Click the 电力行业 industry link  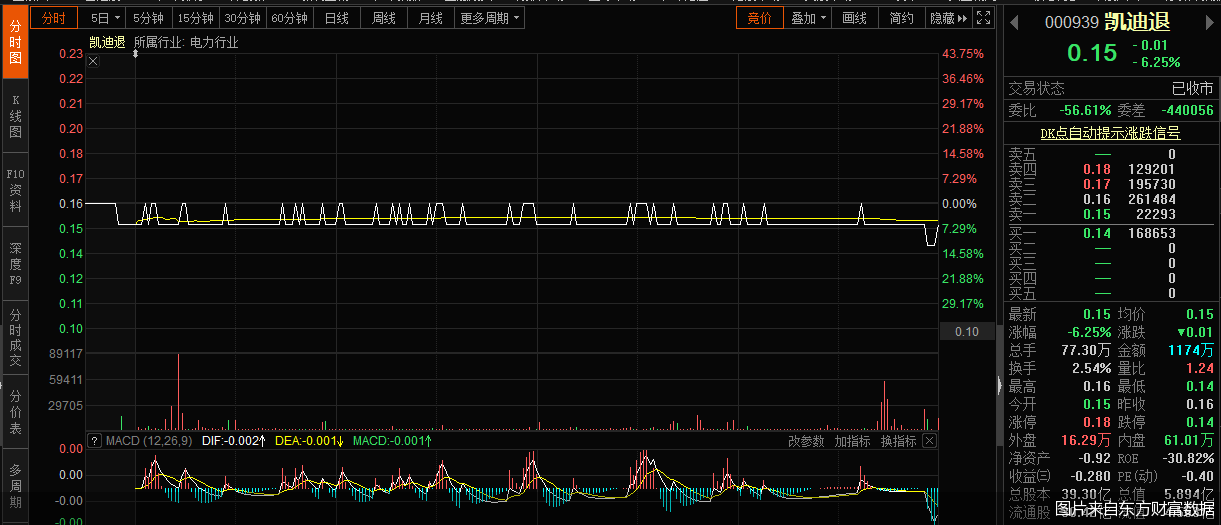pos(214,42)
